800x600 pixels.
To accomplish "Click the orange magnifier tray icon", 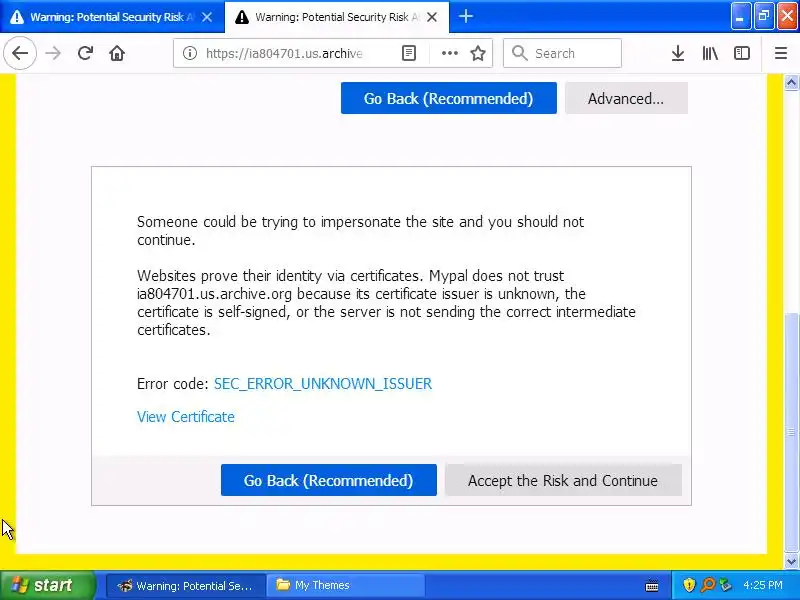I will point(708,585).
